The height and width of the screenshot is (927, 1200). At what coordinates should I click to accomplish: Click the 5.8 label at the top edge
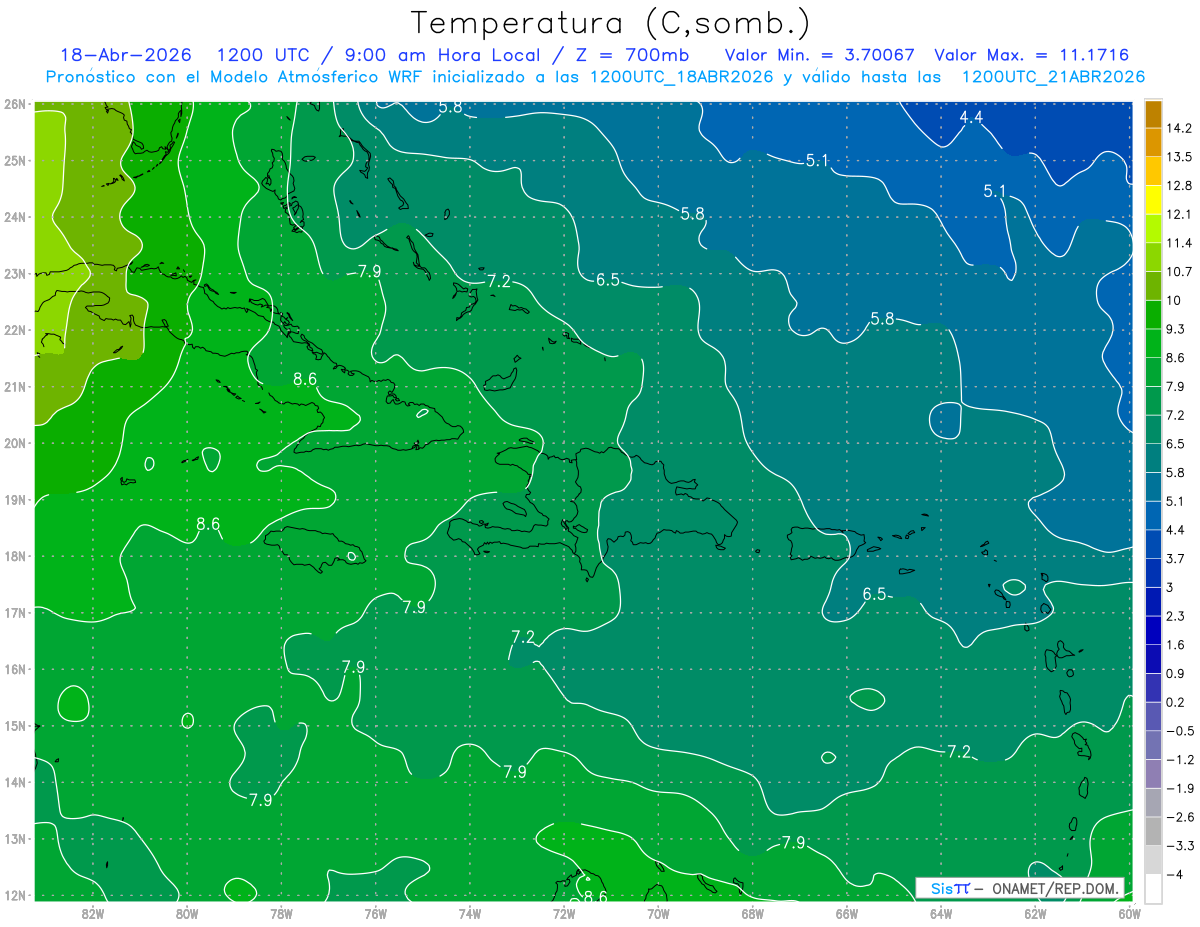[451, 107]
